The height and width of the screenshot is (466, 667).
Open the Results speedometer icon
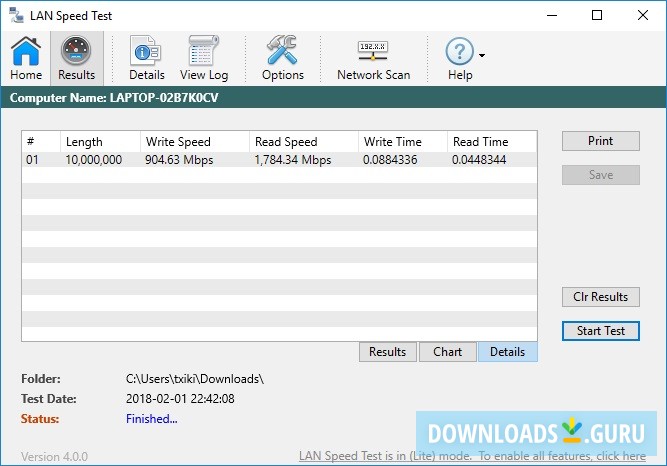pos(77,58)
